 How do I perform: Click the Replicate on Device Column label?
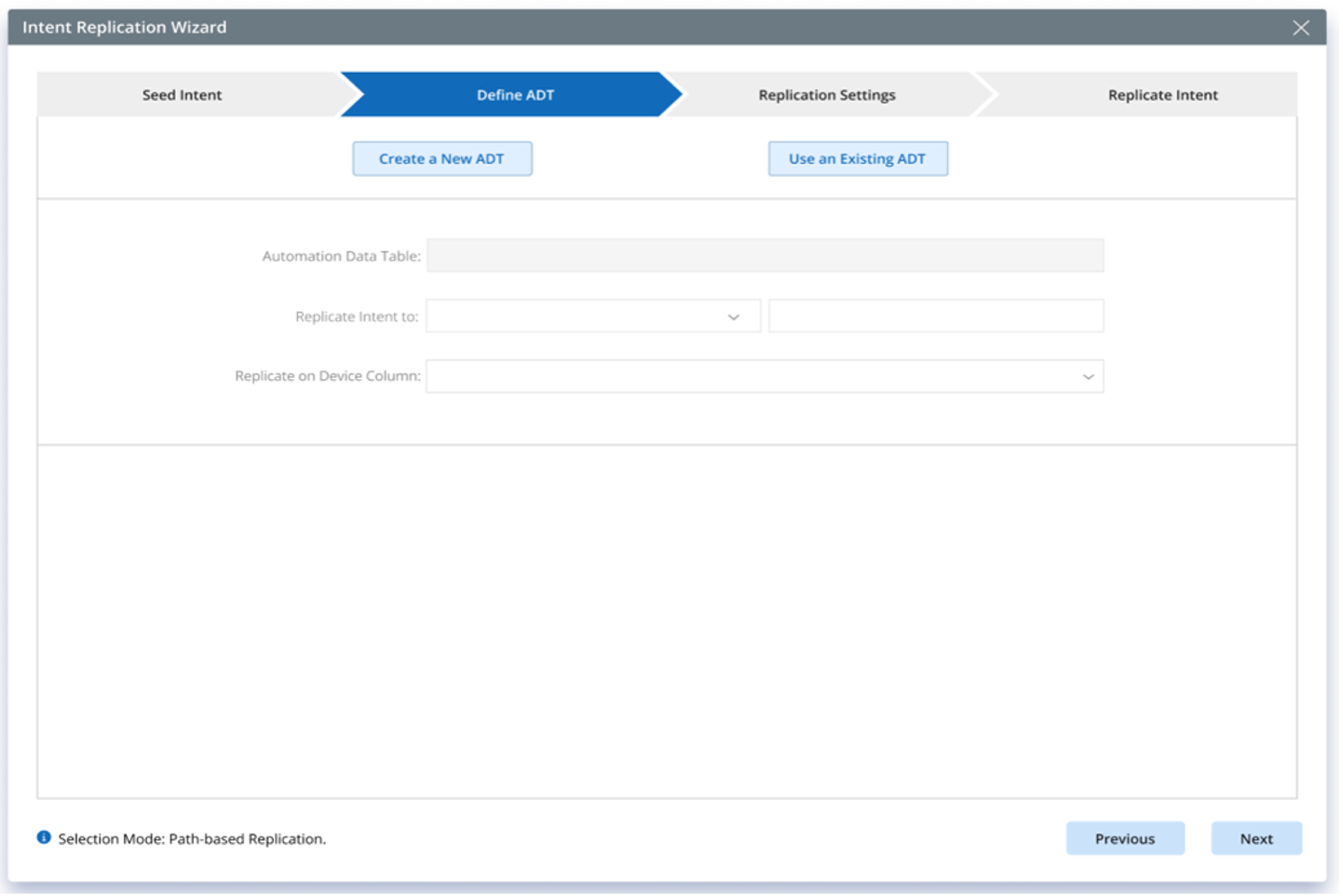point(327,376)
